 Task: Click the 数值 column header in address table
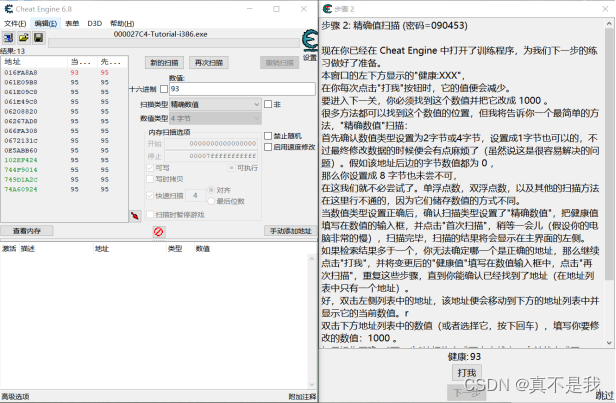(203, 249)
